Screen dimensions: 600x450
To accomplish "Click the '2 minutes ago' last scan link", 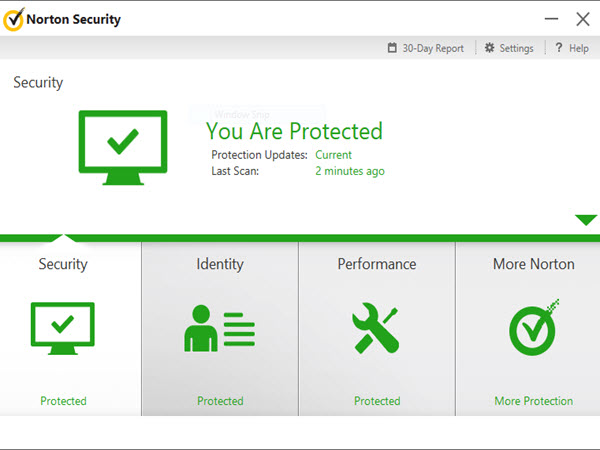I will click(350, 171).
